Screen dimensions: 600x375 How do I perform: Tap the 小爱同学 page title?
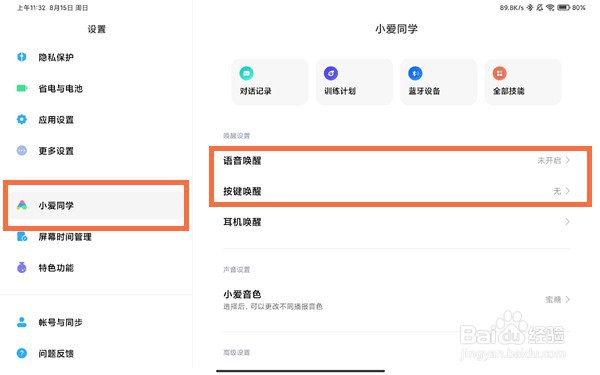(396, 29)
